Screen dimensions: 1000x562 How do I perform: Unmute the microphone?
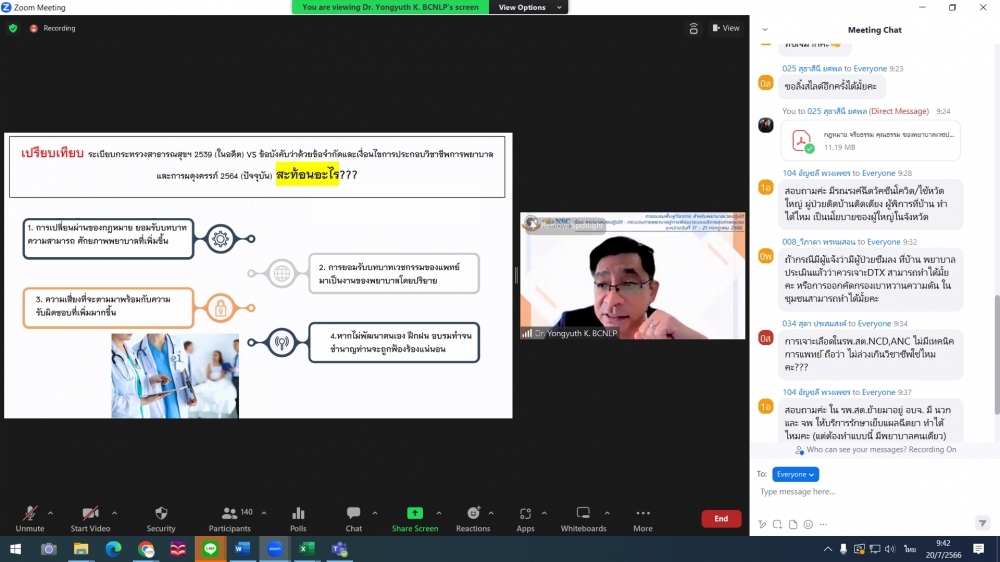pyautogui.click(x=29, y=517)
